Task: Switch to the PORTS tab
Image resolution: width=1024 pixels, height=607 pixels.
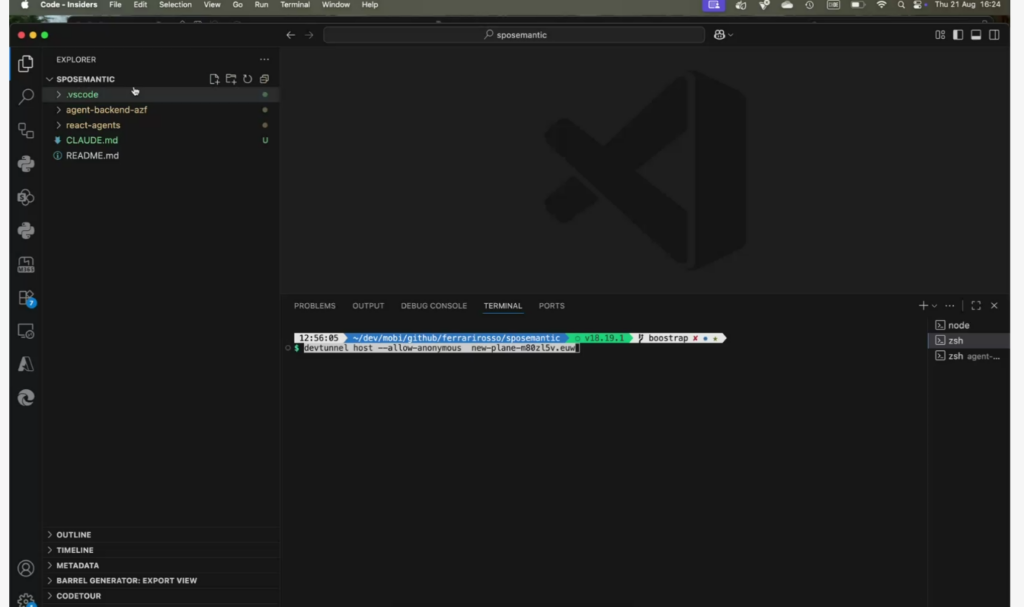Action: (x=551, y=306)
